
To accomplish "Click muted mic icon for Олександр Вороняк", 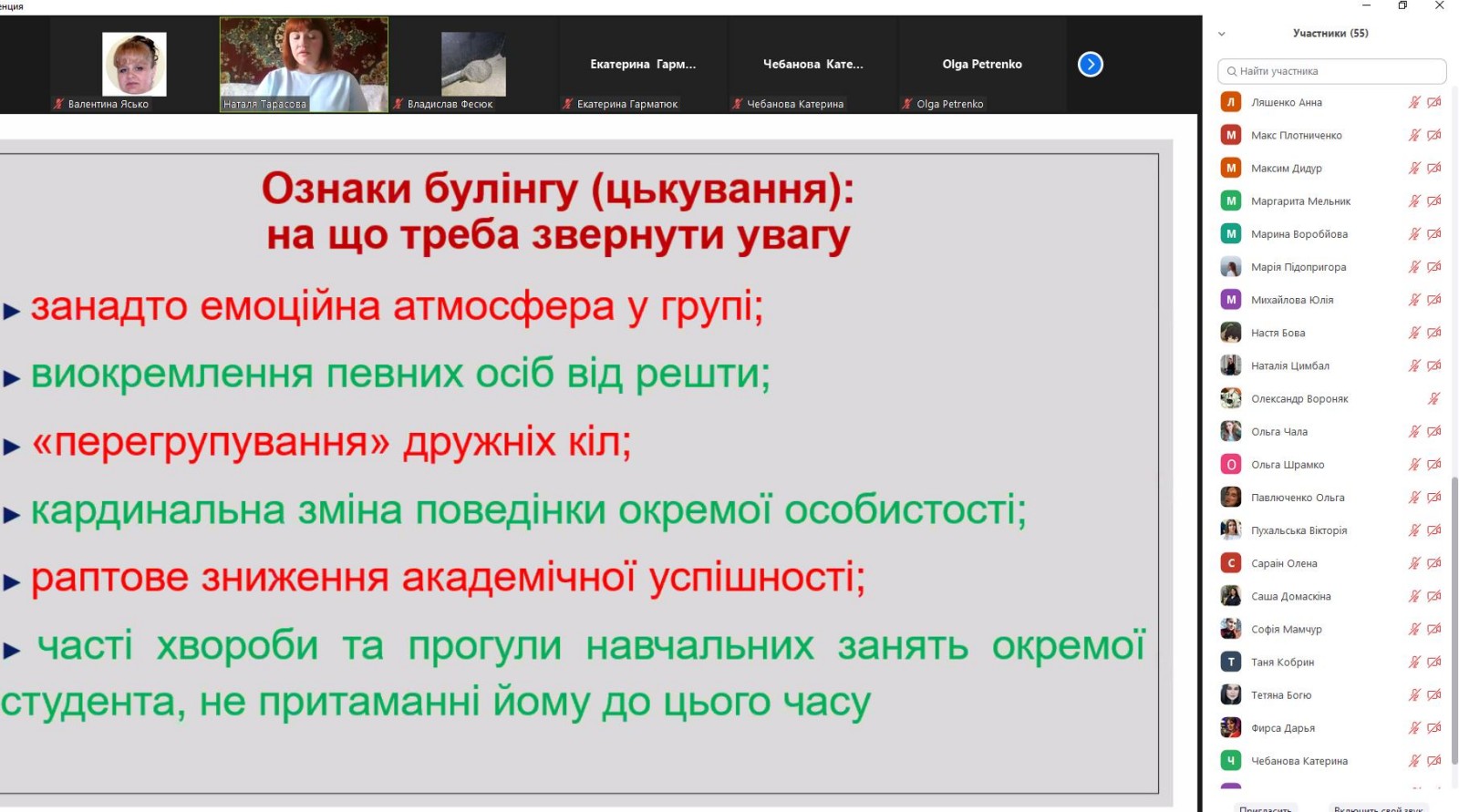I will (1433, 398).
